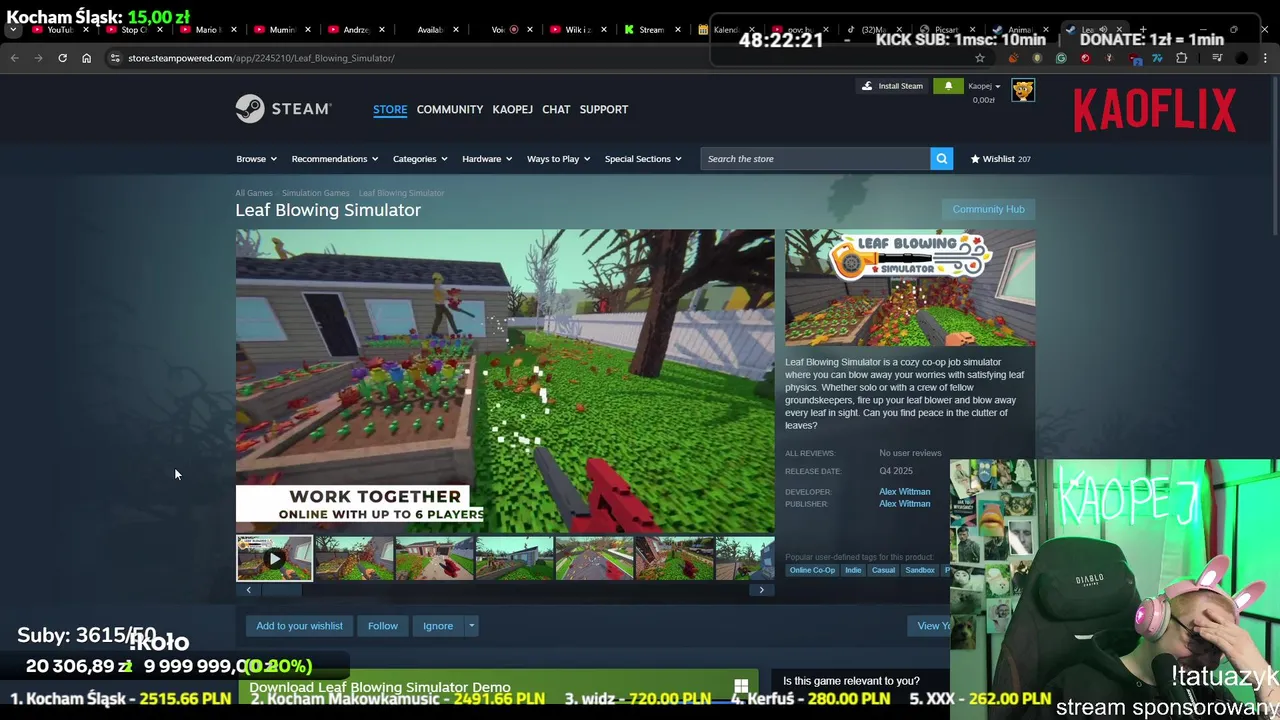This screenshot has height=720, width=1280.
Task: Click the game header capsule image
Action: click(910, 288)
